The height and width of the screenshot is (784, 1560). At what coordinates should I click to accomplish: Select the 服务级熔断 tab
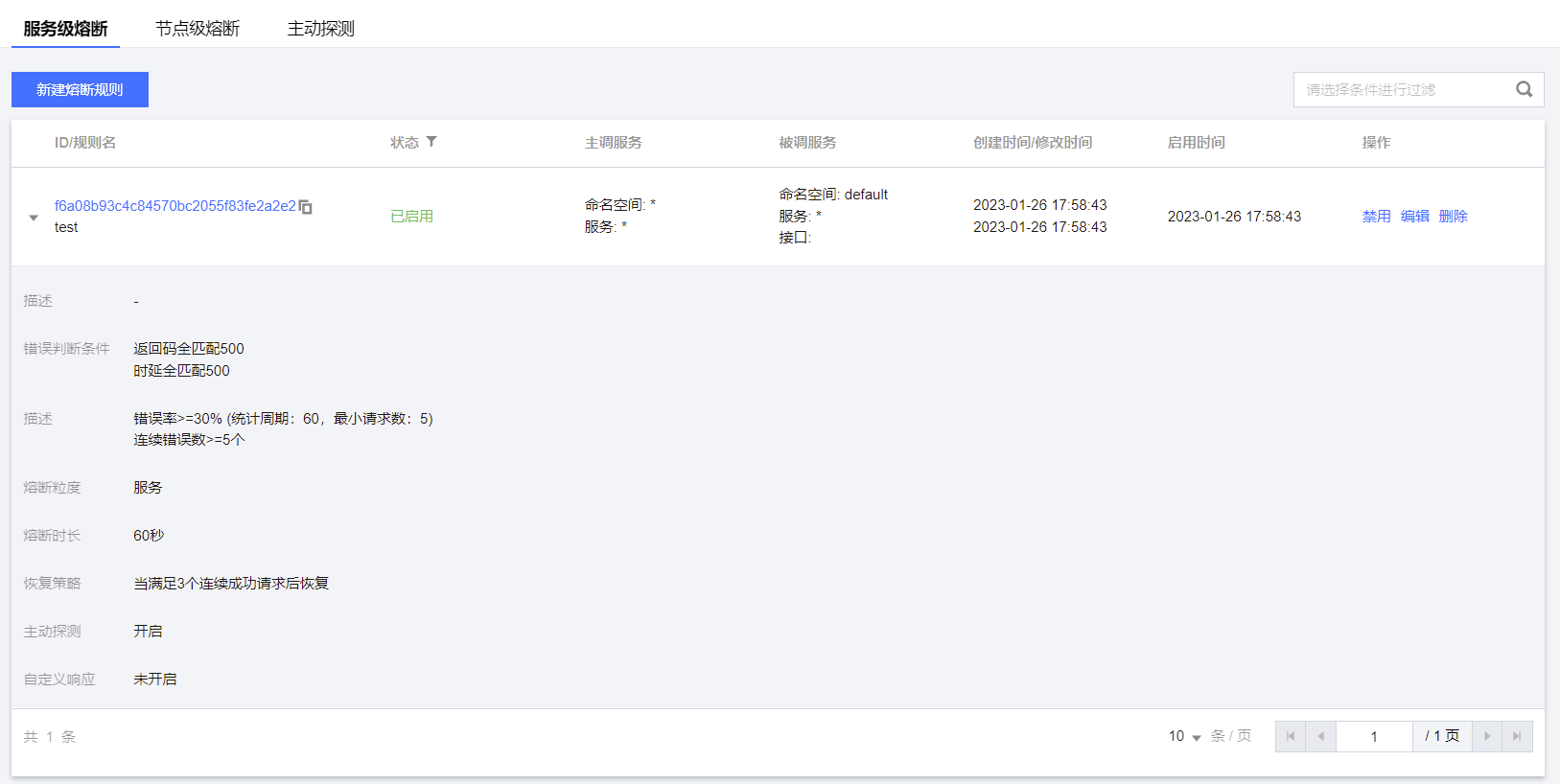[65, 29]
